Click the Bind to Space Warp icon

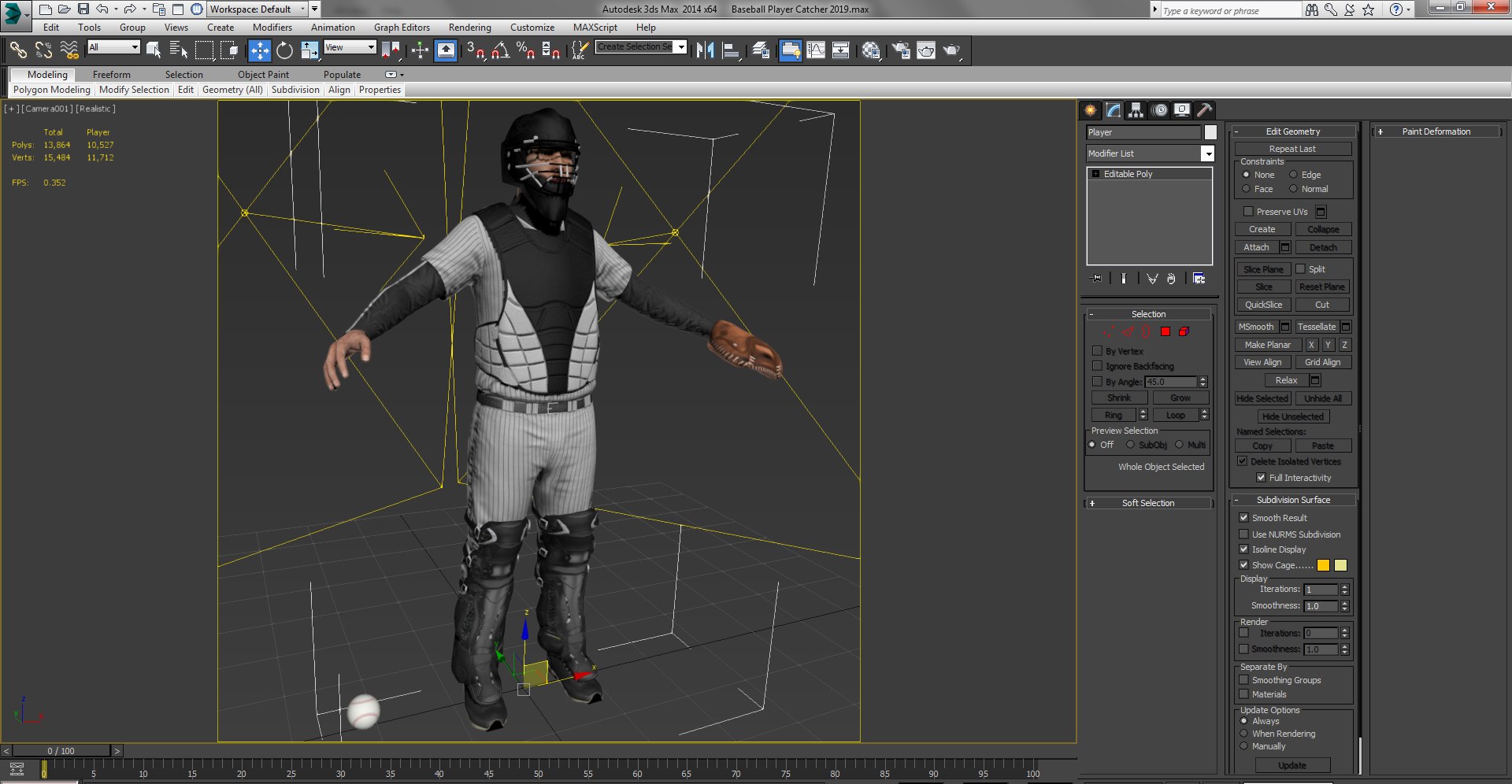tap(69, 50)
